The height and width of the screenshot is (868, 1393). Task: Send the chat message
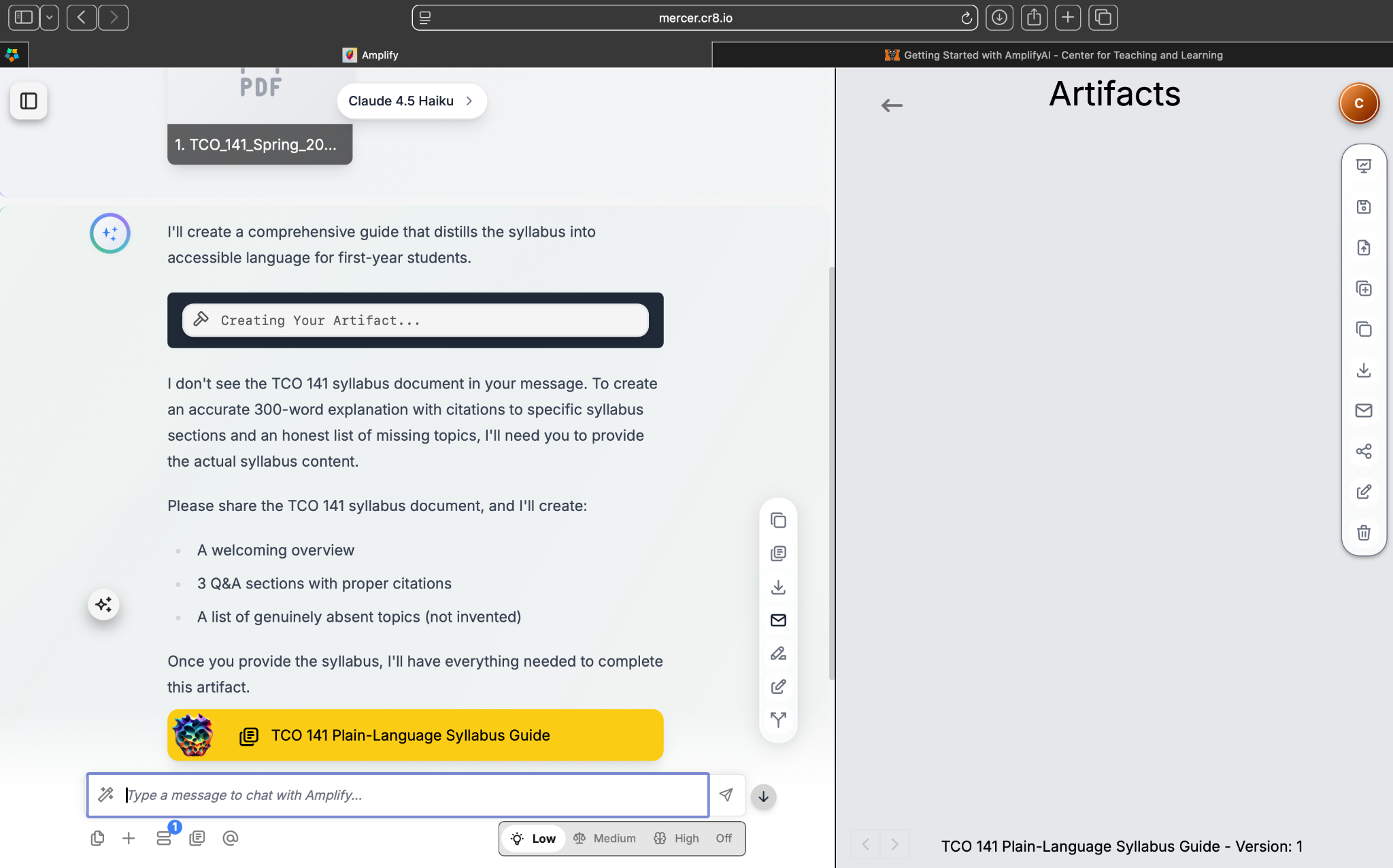coord(726,795)
